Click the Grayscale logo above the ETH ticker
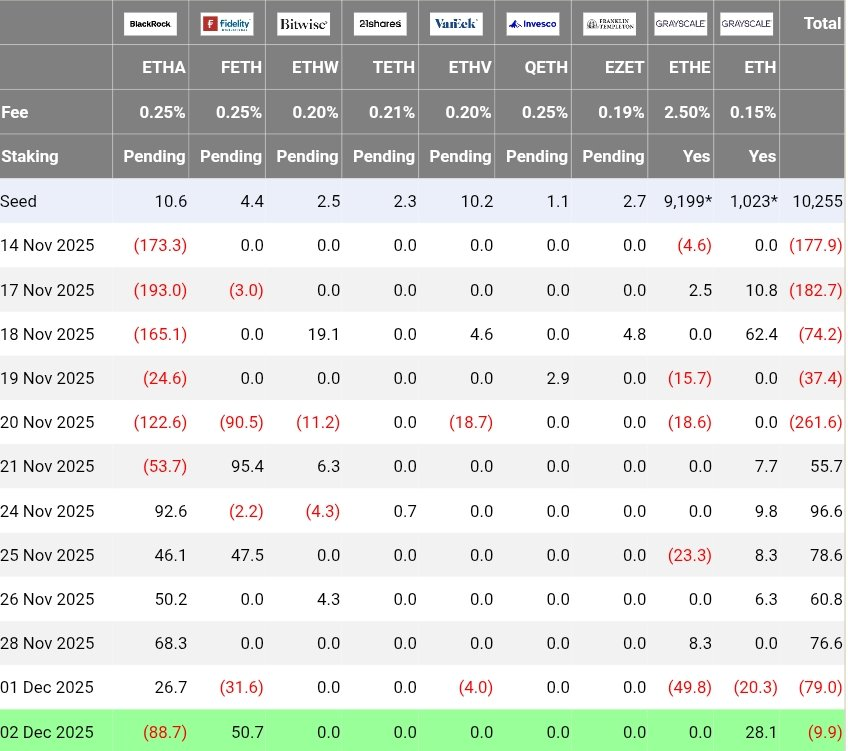 pyautogui.click(x=745, y=24)
